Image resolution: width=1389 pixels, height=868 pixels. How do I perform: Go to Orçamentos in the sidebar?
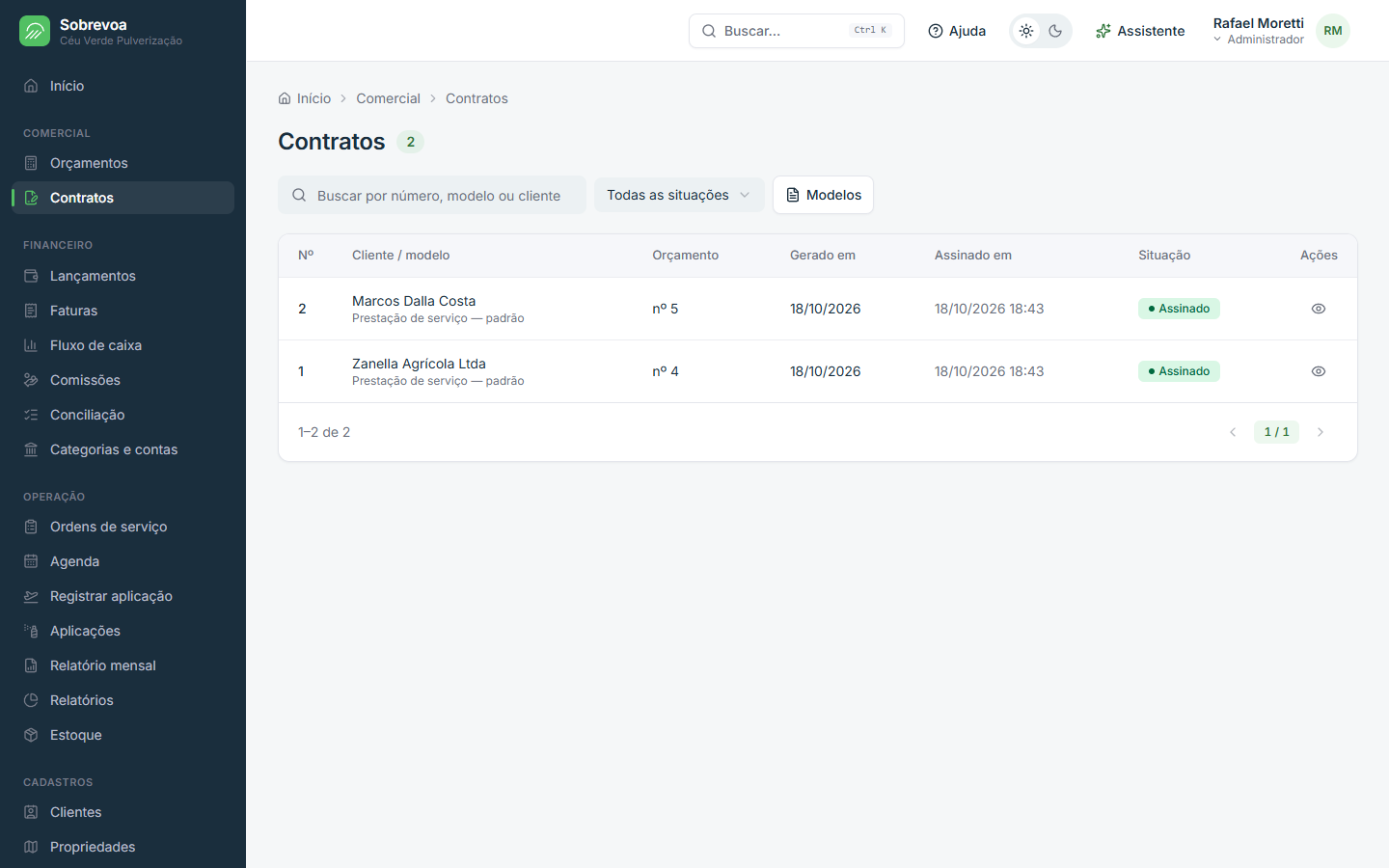(x=123, y=163)
